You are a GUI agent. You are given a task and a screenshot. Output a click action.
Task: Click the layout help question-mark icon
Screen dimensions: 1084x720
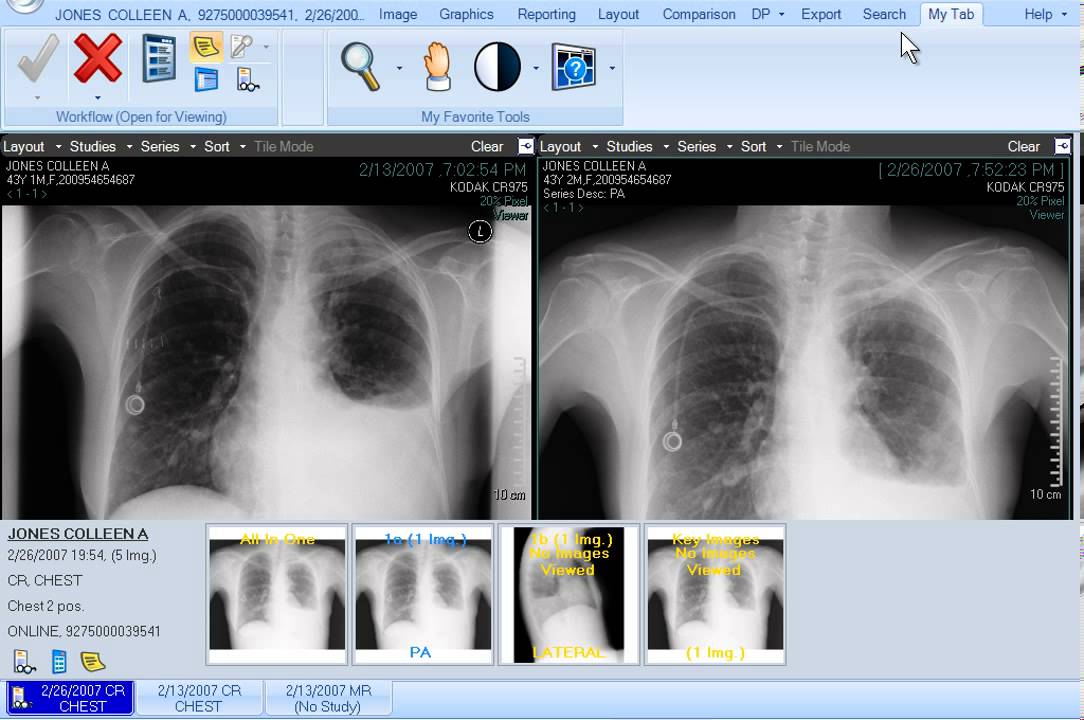point(573,67)
